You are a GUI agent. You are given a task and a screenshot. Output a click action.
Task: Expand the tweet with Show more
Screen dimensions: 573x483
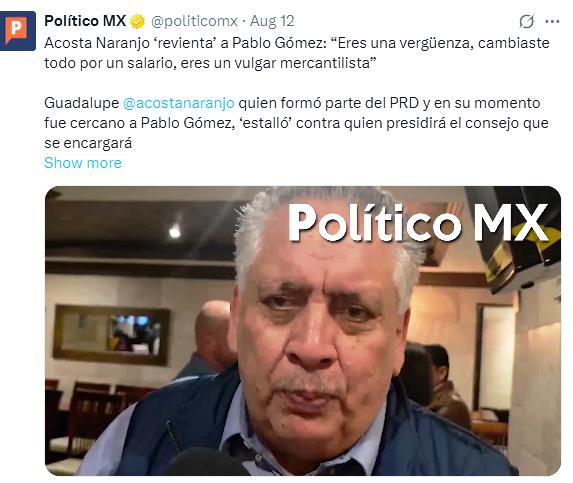83,163
